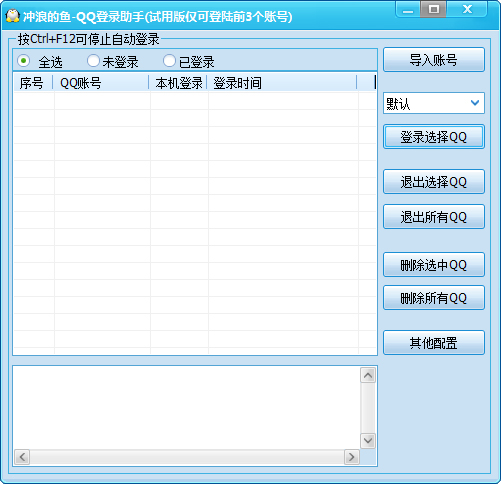
Task: Click the 删除选中QQ button
Action: click(x=434, y=265)
